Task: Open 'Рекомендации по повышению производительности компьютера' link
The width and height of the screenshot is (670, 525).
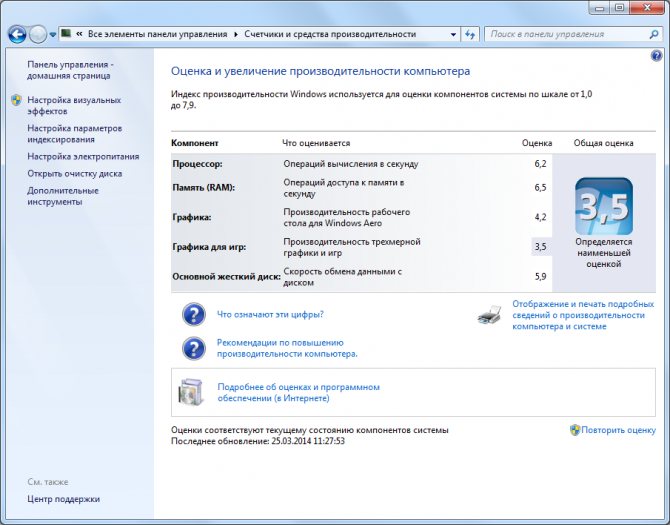Action: tap(287, 348)
